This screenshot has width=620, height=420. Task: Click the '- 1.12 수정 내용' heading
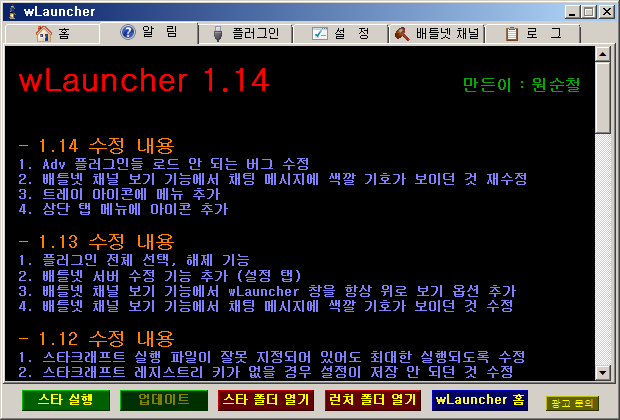[x=96, y=338]
